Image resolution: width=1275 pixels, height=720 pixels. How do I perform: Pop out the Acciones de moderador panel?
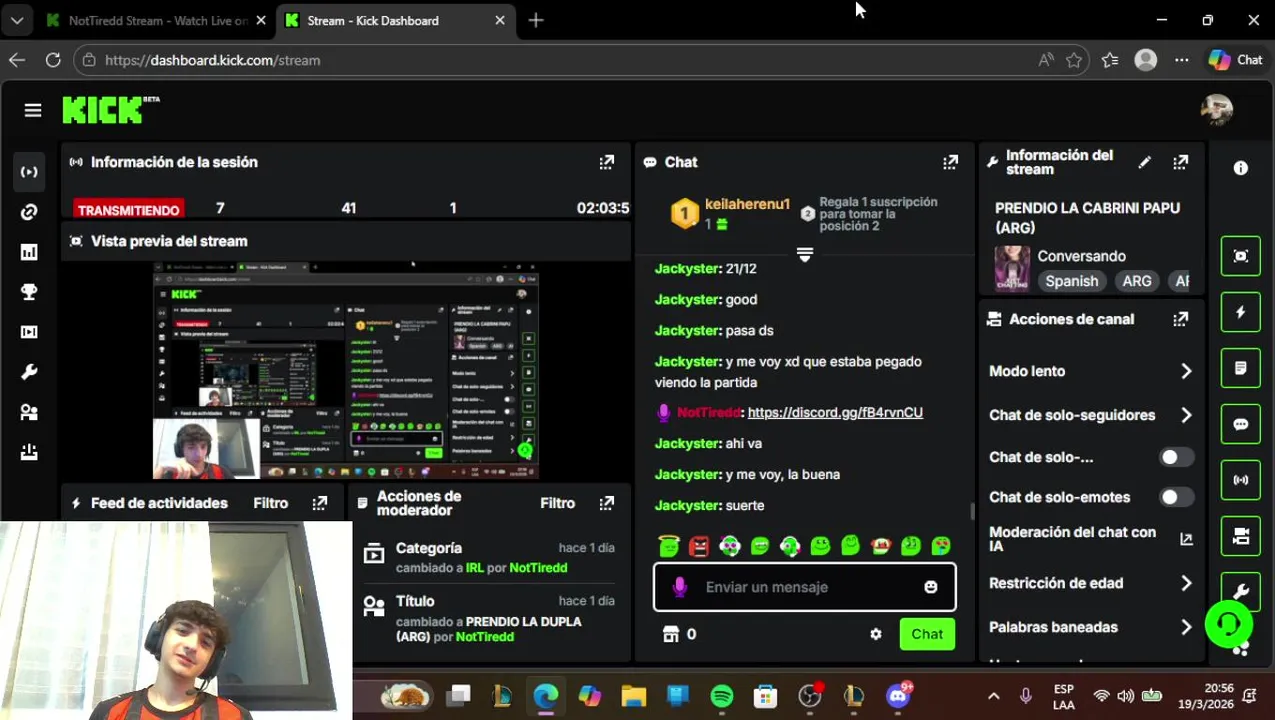coord(607,503)
